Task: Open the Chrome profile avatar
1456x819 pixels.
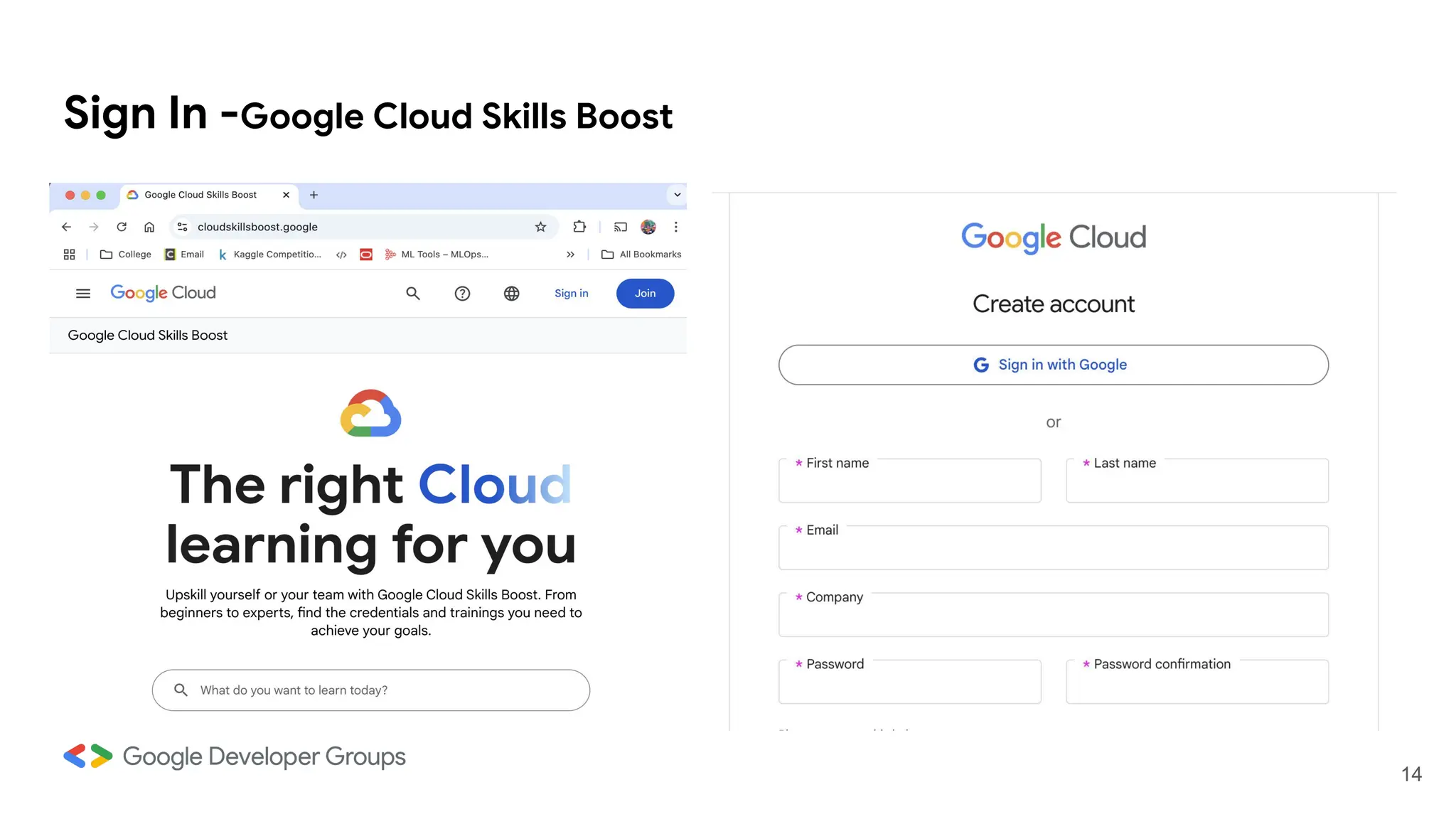Action: 648,227
